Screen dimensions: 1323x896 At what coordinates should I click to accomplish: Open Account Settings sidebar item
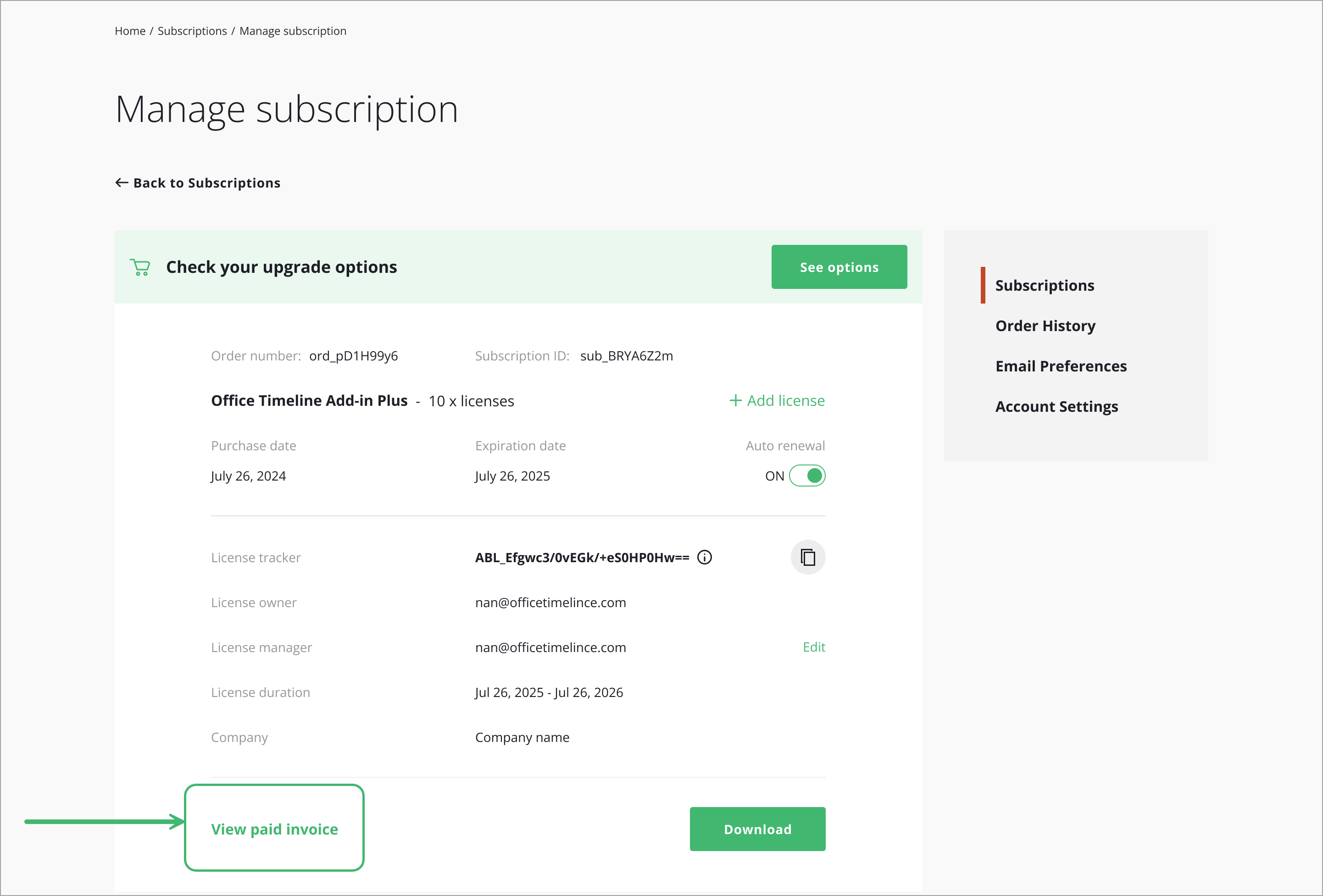[1056, 406]
